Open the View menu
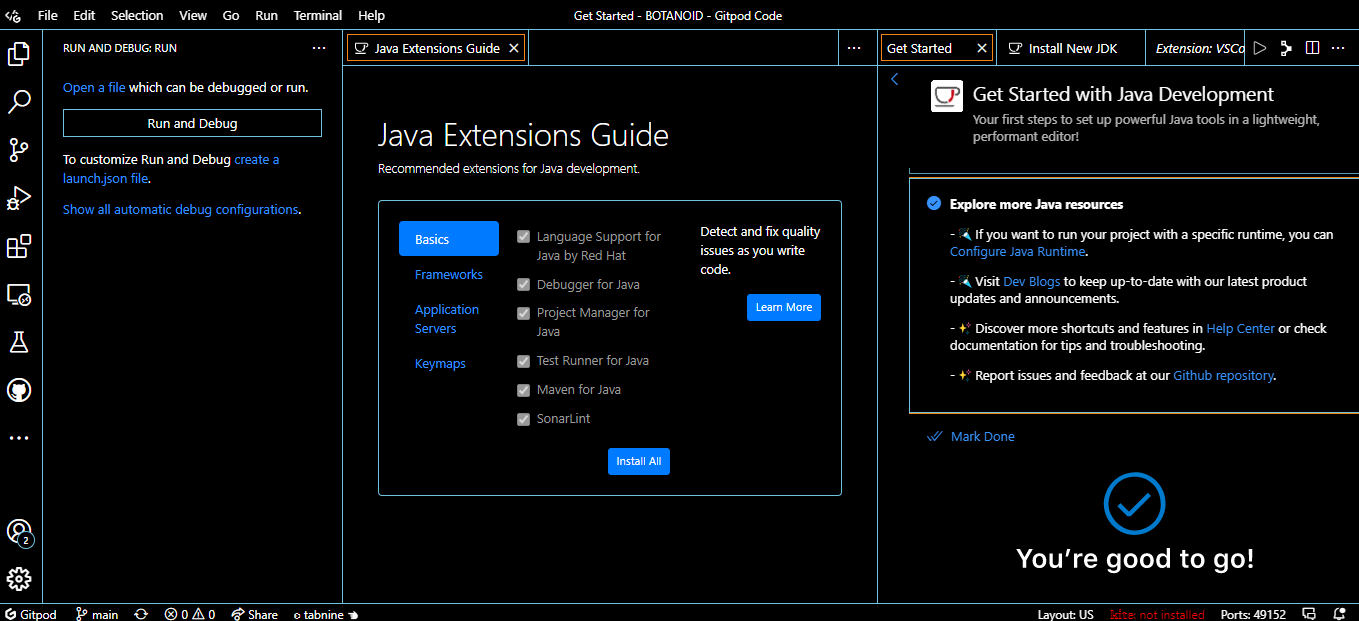This screenshot has height=621, width=1359. click(x=193, y=16)
